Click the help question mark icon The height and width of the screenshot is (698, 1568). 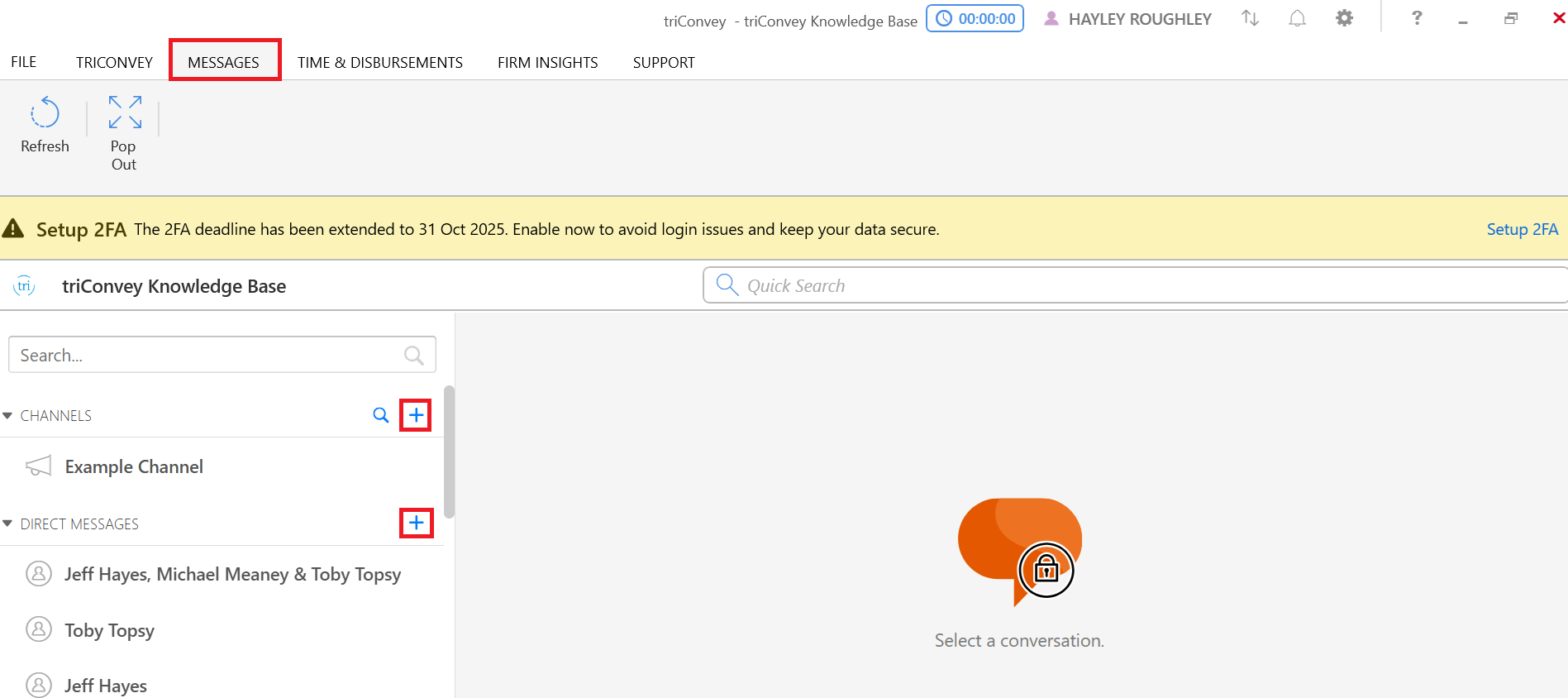pyautogui.click(x=1417, y=18)
